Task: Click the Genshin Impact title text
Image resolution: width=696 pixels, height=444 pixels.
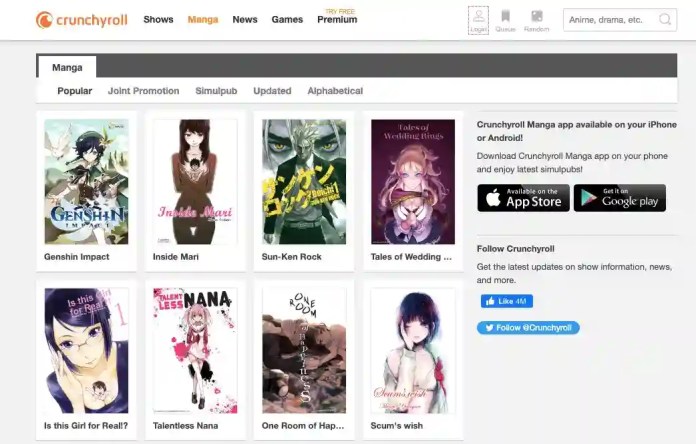Action: pos(76,257)
